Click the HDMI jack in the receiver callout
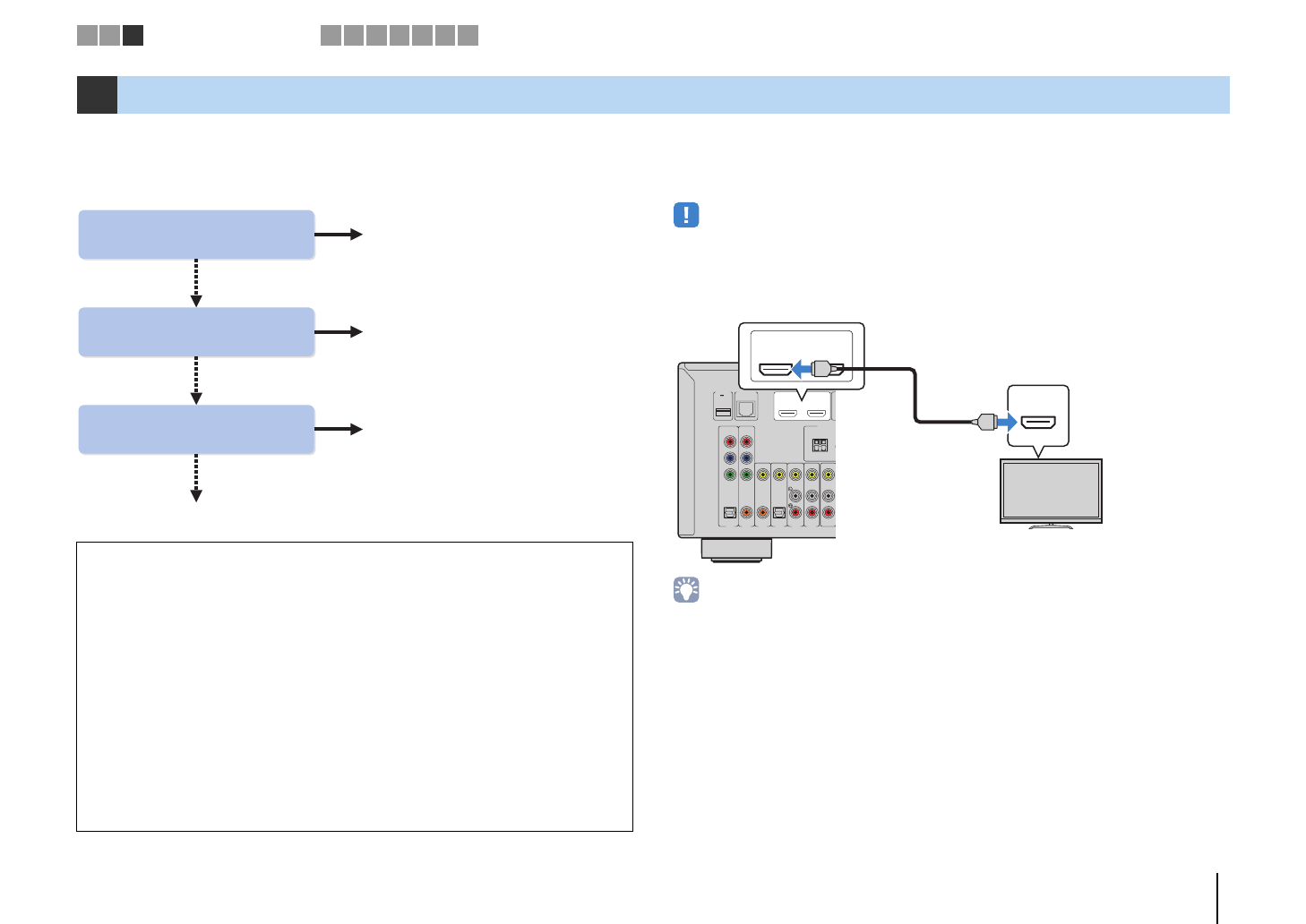Screen dimensions: 1306x924 click(776, 369)
